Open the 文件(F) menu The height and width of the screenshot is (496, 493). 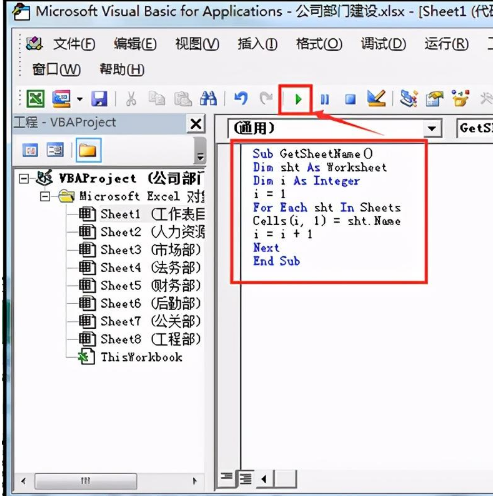point(74,44)
